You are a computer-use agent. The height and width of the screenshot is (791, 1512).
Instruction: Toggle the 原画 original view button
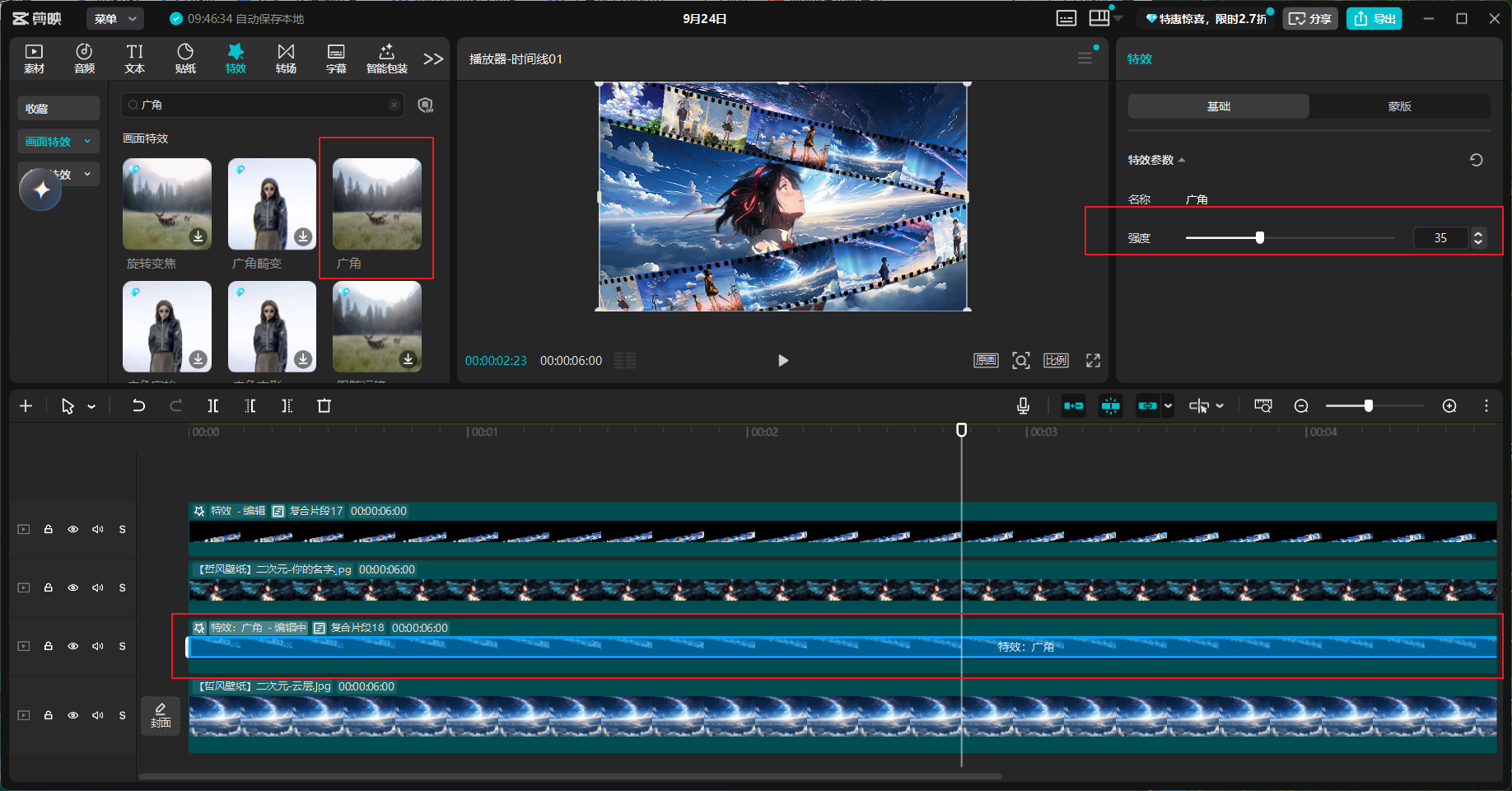tap(986, 360)
